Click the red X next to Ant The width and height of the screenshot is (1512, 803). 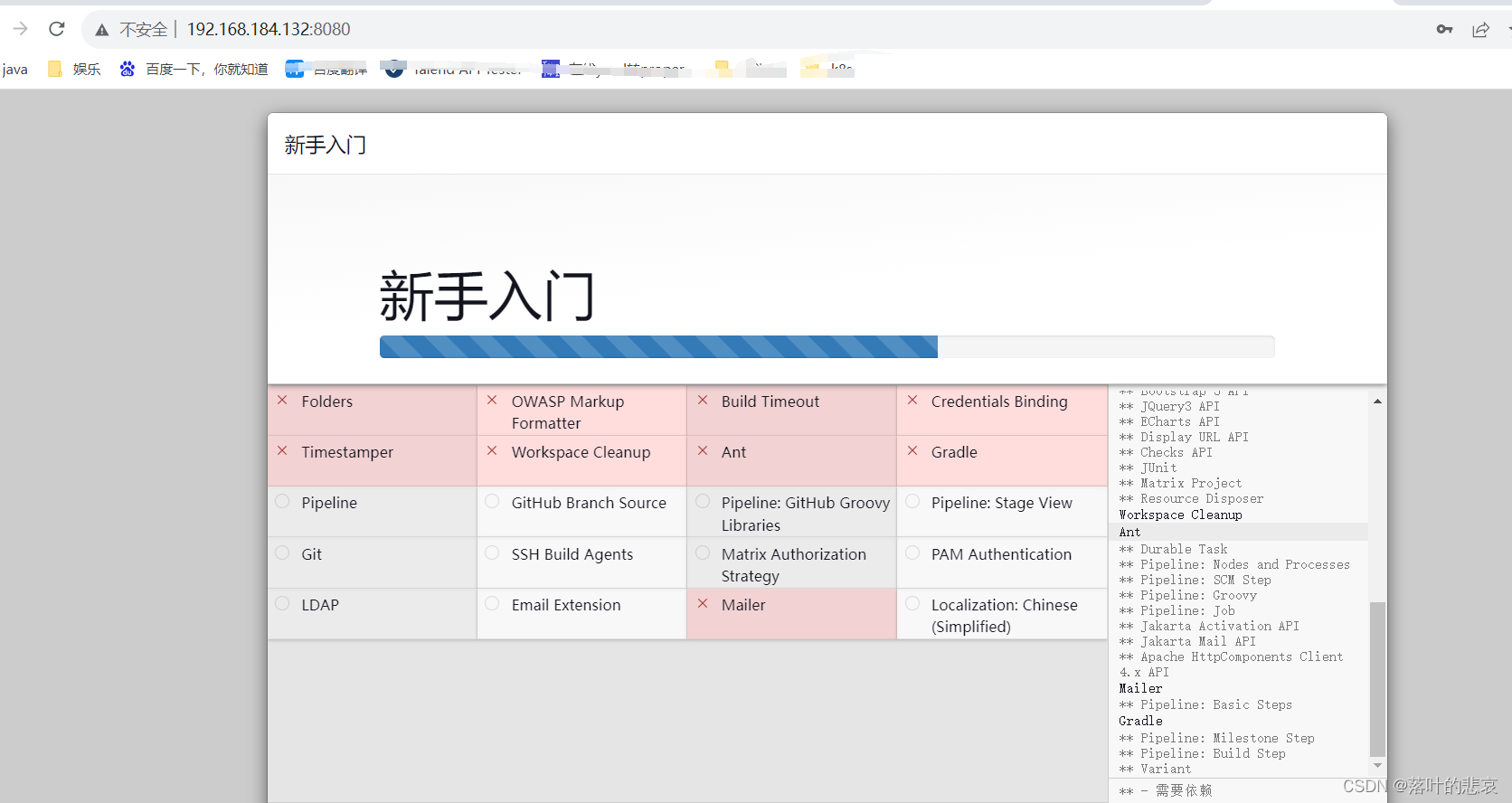click(703, 450)
